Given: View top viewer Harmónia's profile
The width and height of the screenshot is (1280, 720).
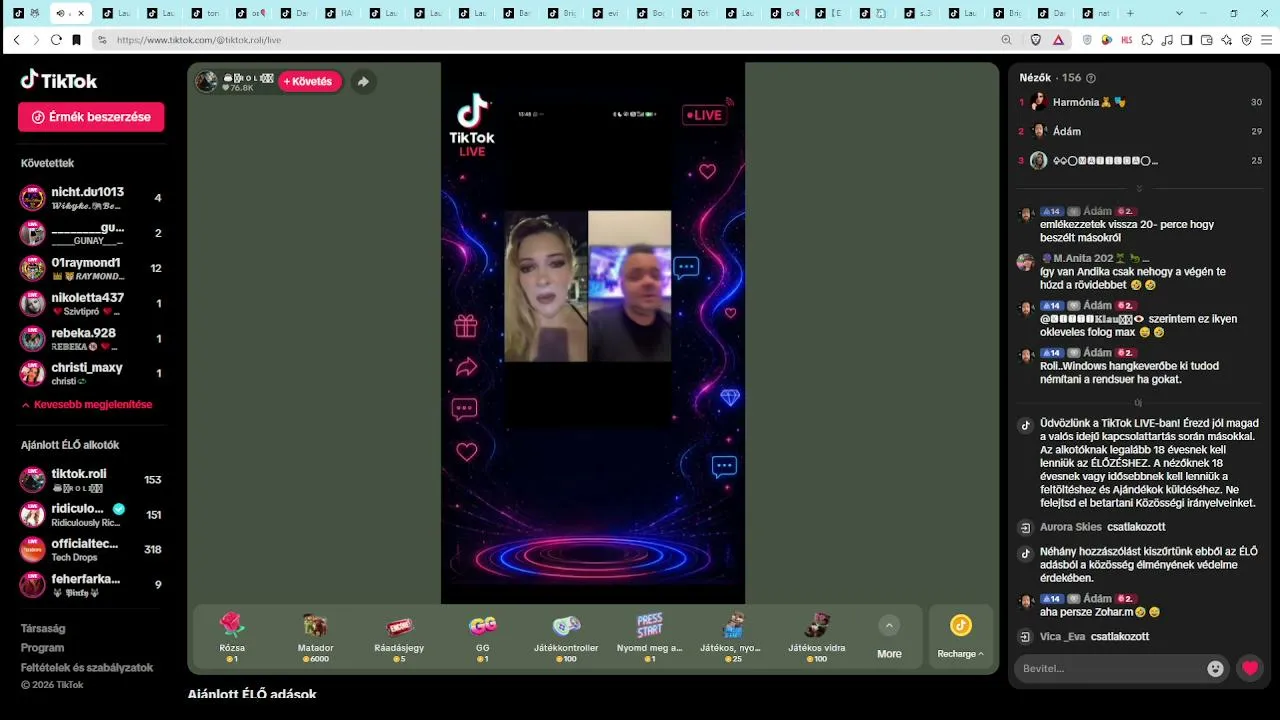Looking at the screenshot, I should [x=1089, y=102].
